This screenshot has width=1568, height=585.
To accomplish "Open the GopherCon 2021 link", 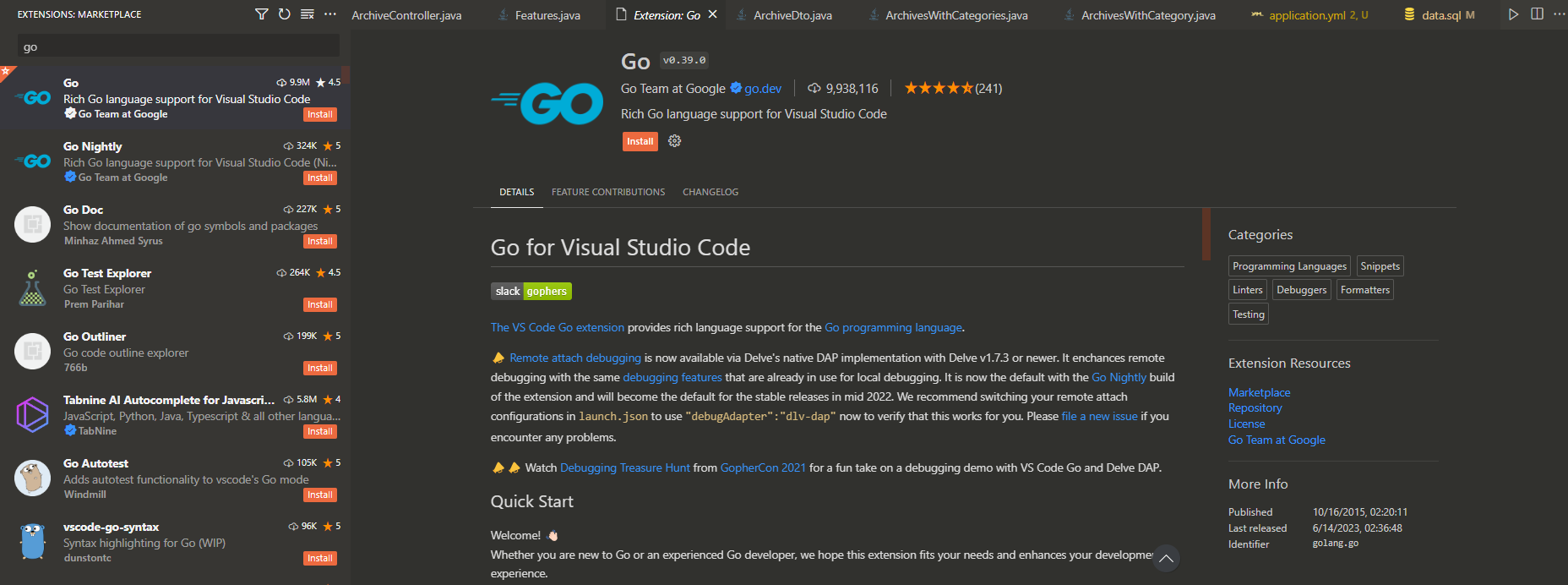I will pos(763,468).
